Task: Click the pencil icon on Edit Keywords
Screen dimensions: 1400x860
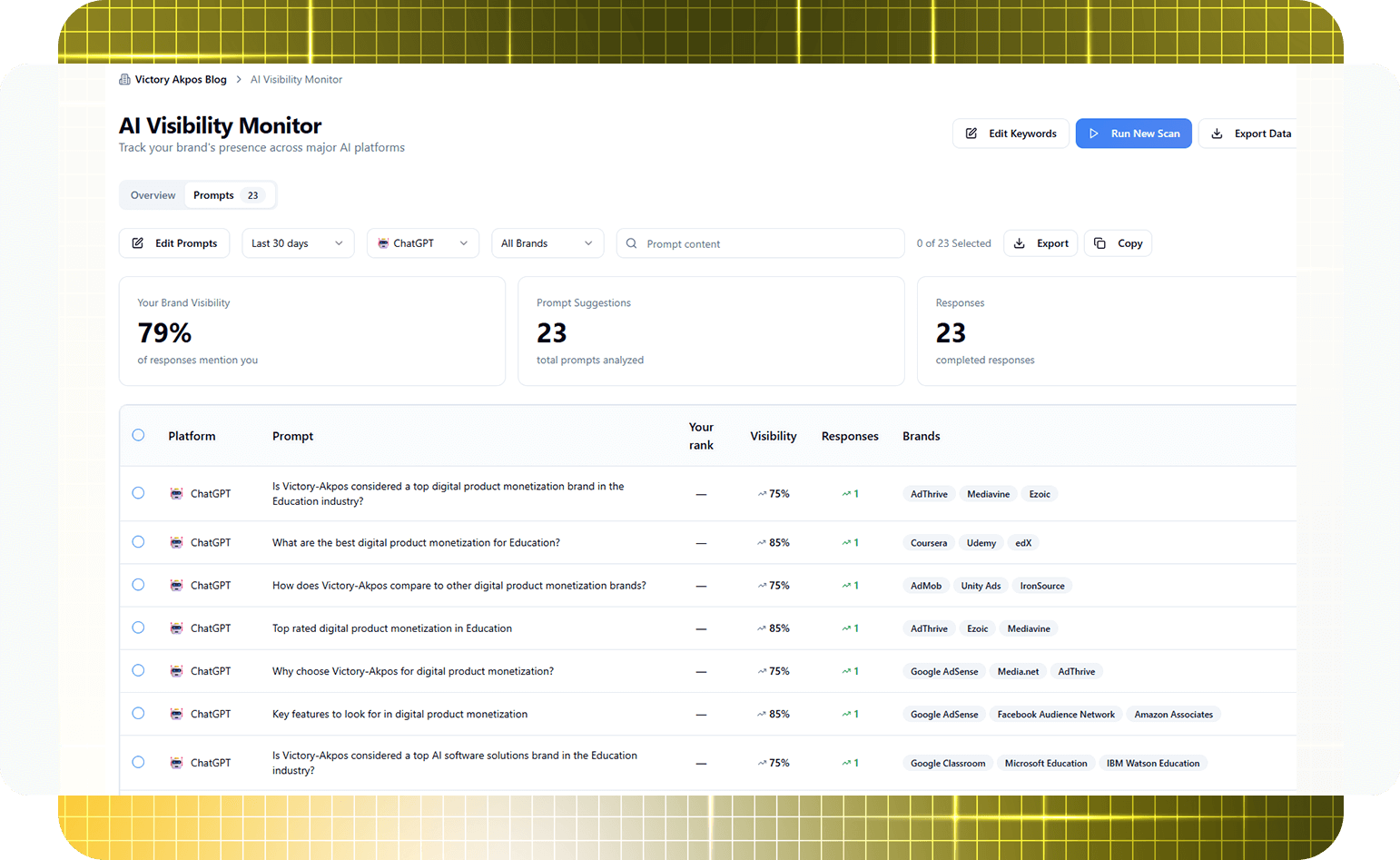Action: click(x=971, y=133)
